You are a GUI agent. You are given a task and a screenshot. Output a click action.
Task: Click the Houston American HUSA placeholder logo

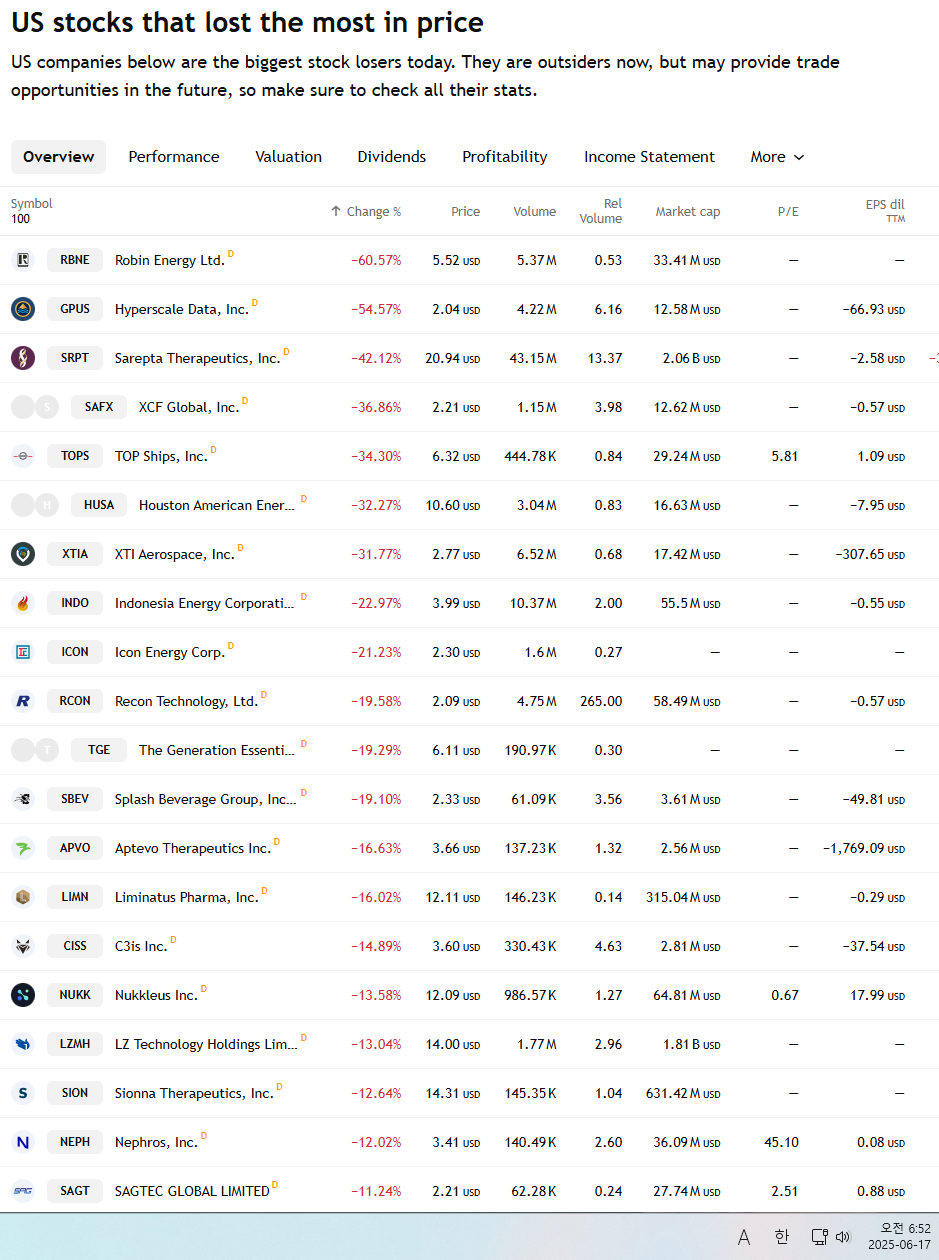click(x=35, y=505)
